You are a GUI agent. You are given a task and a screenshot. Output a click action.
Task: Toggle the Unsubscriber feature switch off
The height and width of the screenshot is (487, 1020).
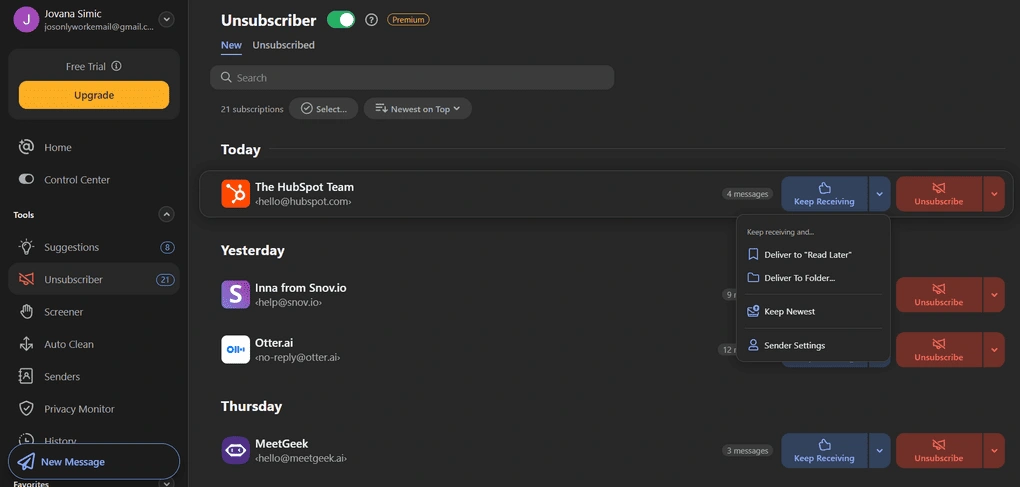[x=341, y=20]
